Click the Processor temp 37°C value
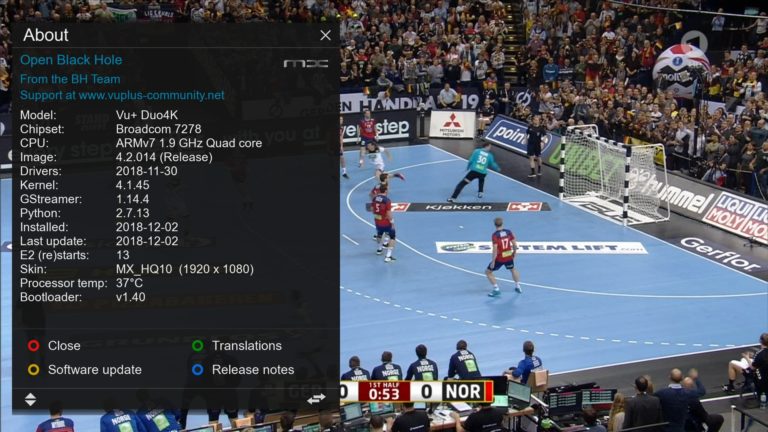Screen dimensions: 768x432 point(129,283)
